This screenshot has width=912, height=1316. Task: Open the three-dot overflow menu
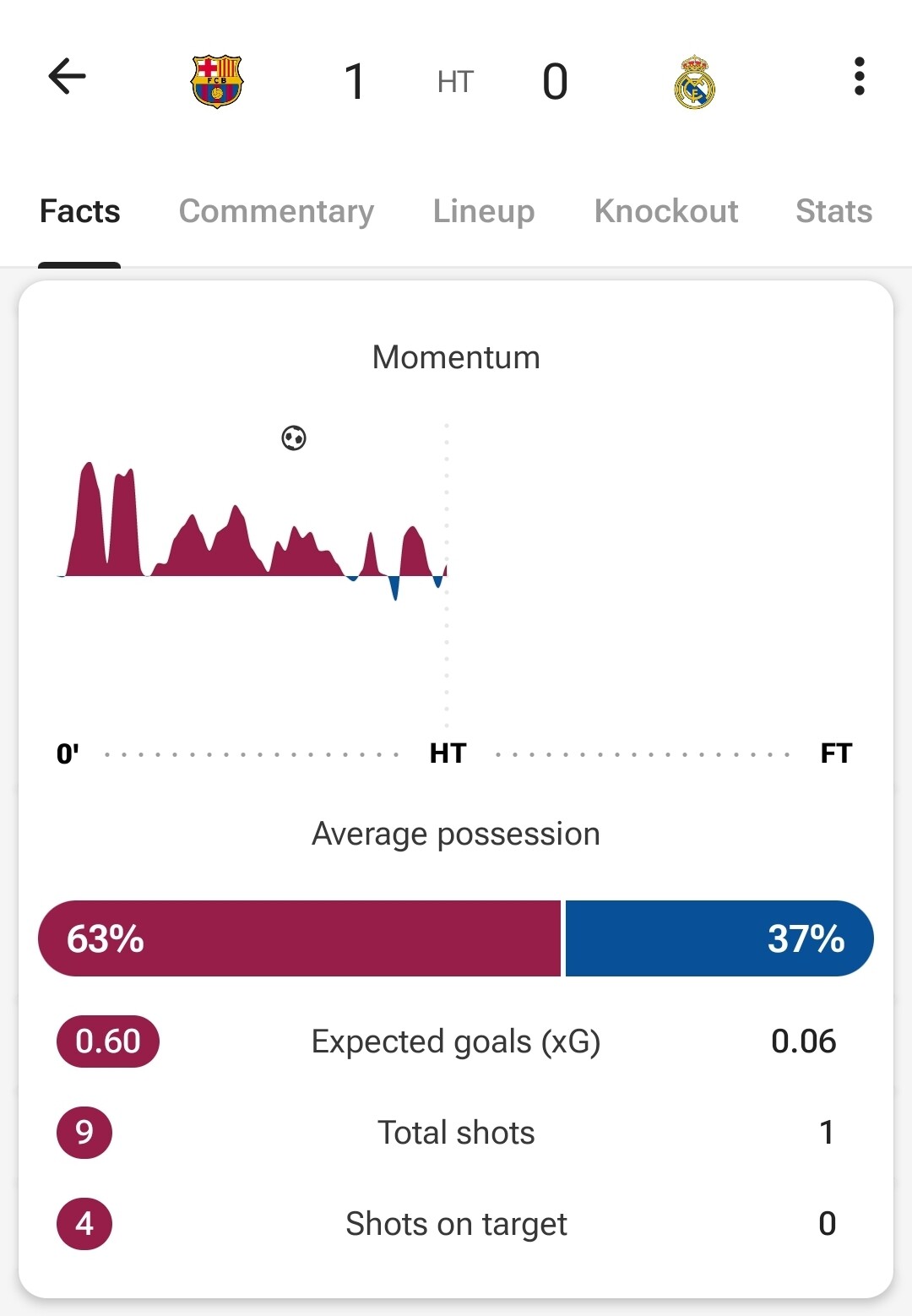coord(859,77)
